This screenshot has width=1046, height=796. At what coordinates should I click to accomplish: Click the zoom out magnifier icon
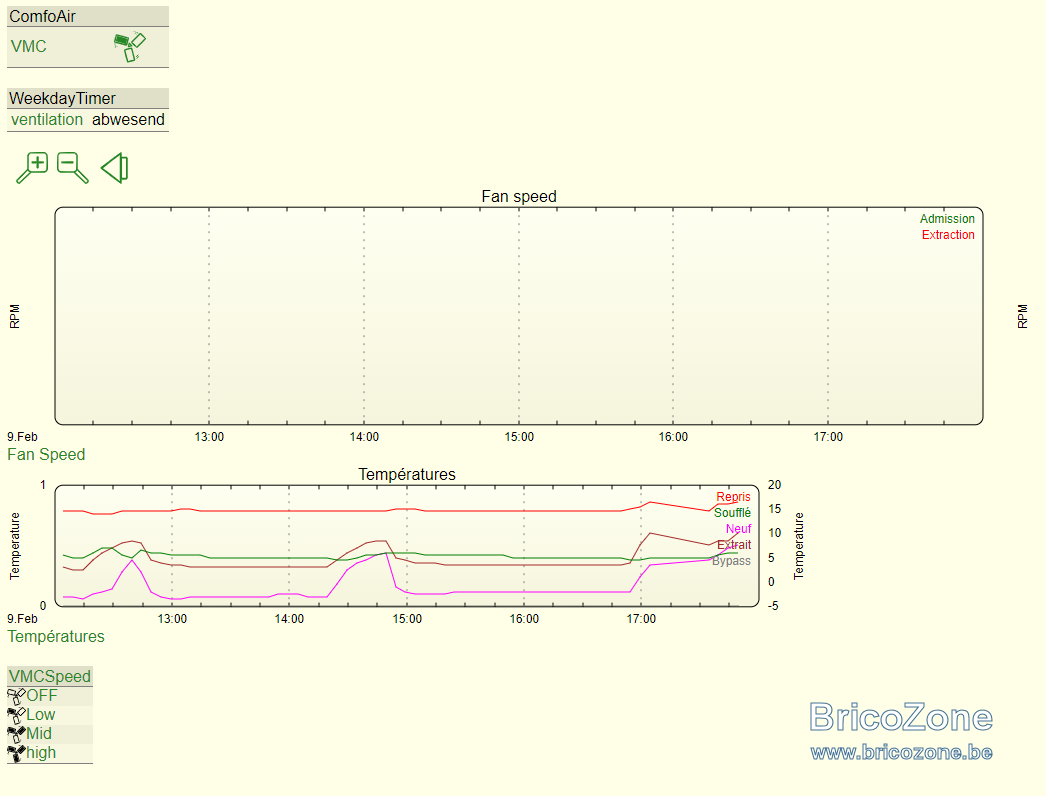pos(73,167)
